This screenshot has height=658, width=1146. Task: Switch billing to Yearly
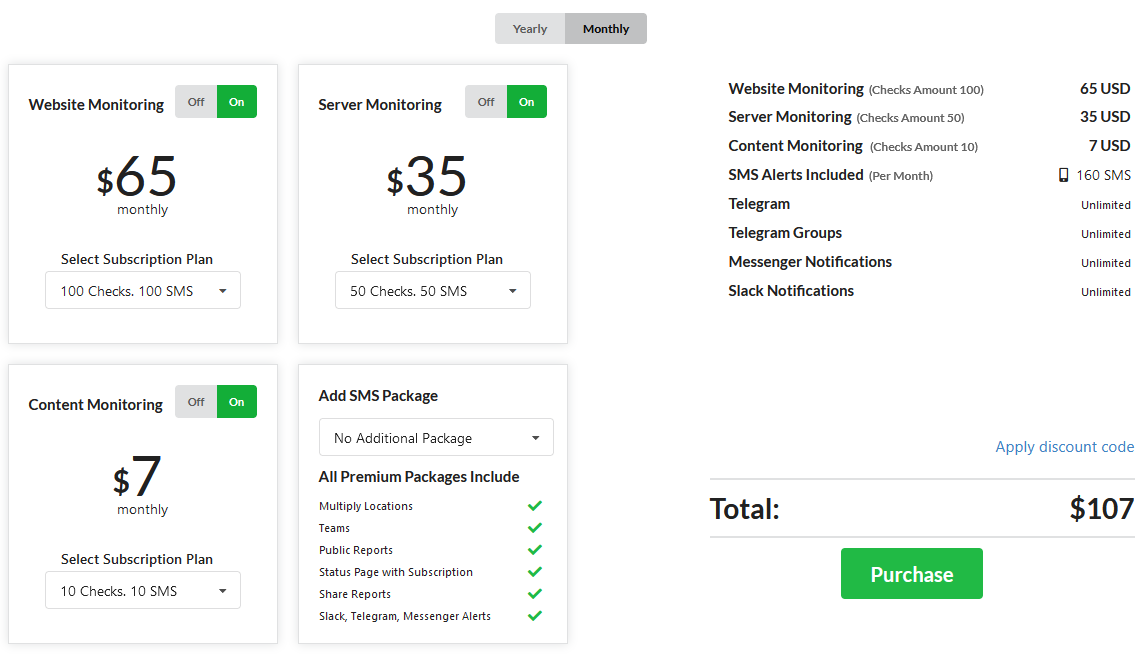click(x=530, y=29)
